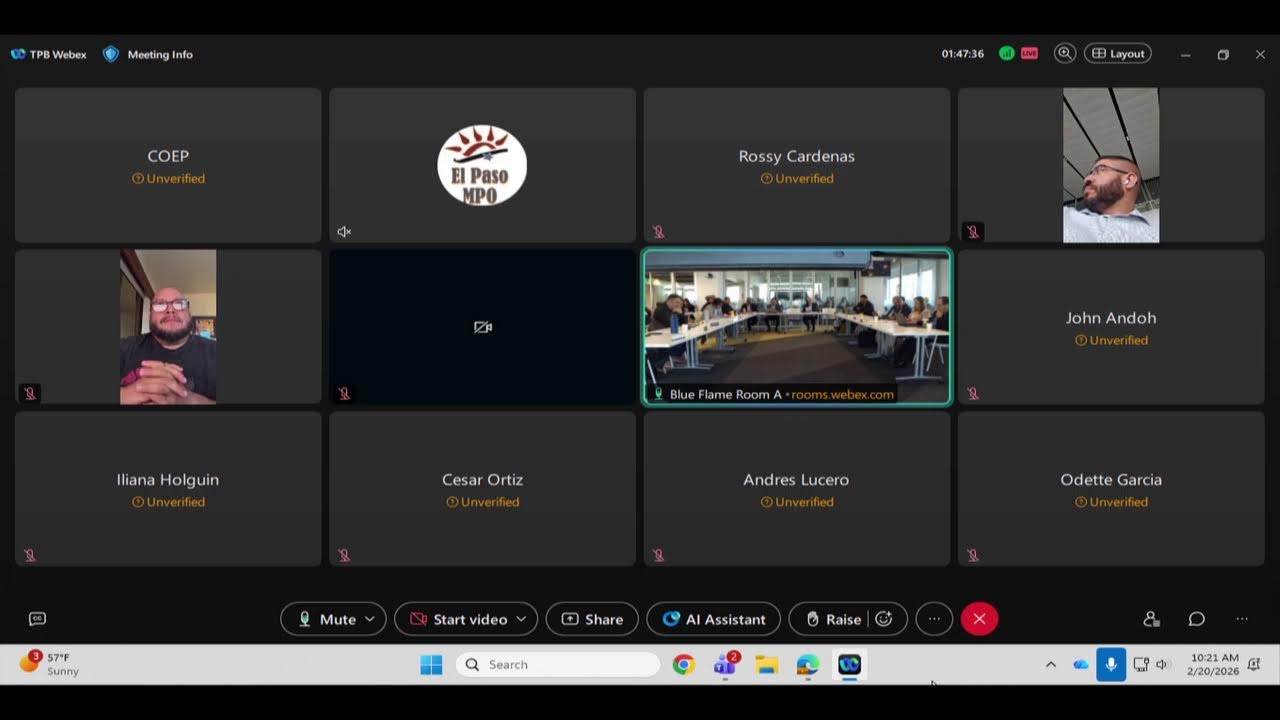1280x720 pixels.
Task: Check the green connection quality icon
Action: (1006, 54)
